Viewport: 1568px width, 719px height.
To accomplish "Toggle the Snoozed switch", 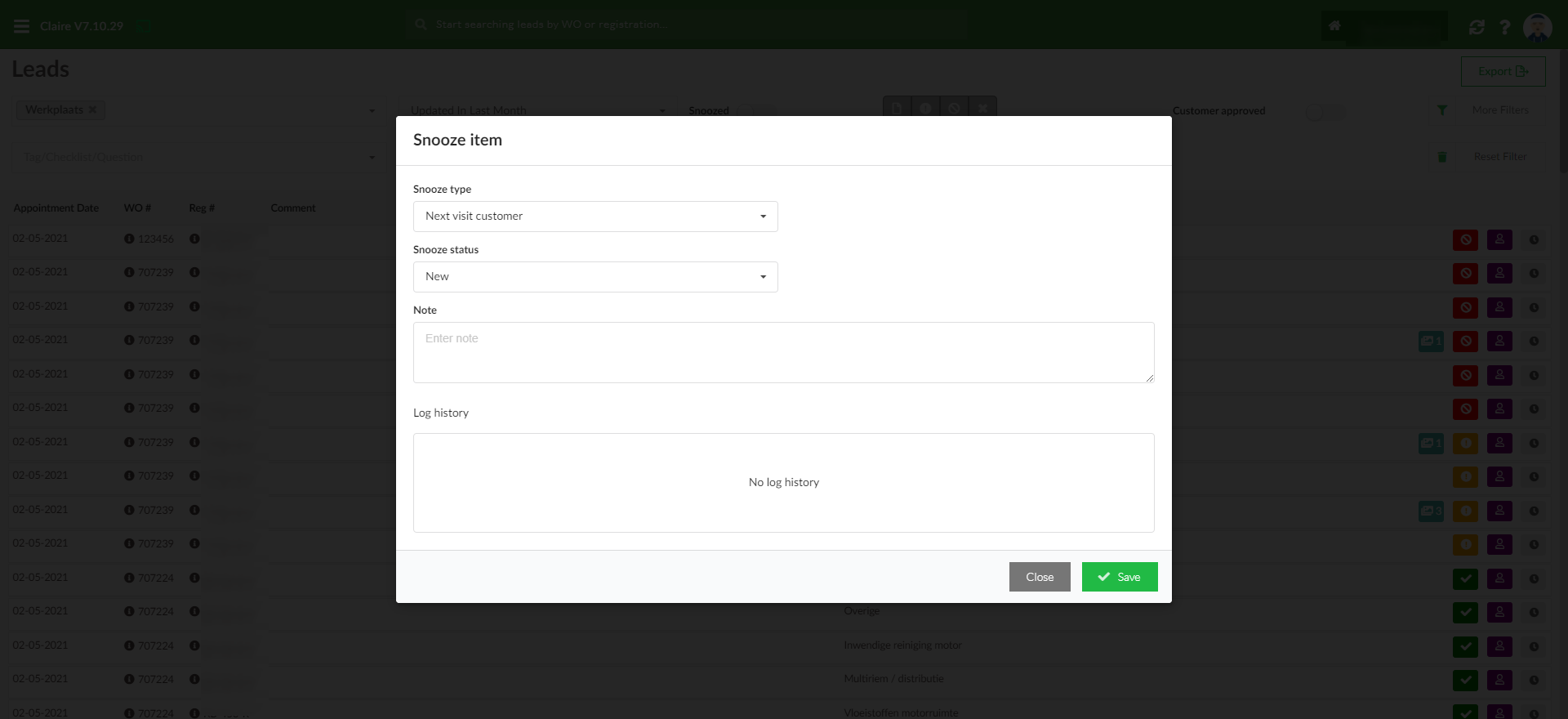I will click(x=757, y=111).
